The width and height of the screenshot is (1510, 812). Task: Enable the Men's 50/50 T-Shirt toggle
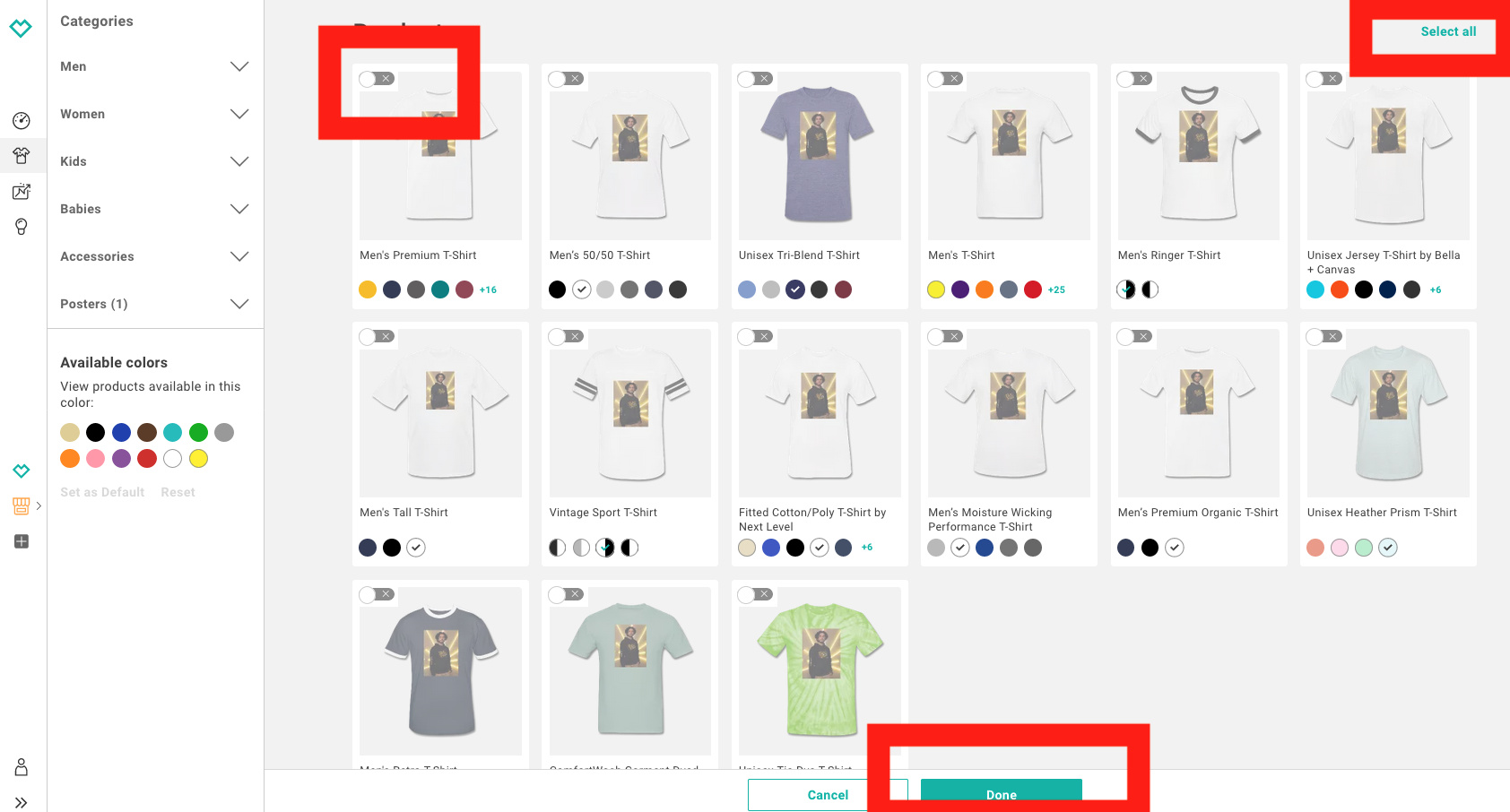[566, 79]
